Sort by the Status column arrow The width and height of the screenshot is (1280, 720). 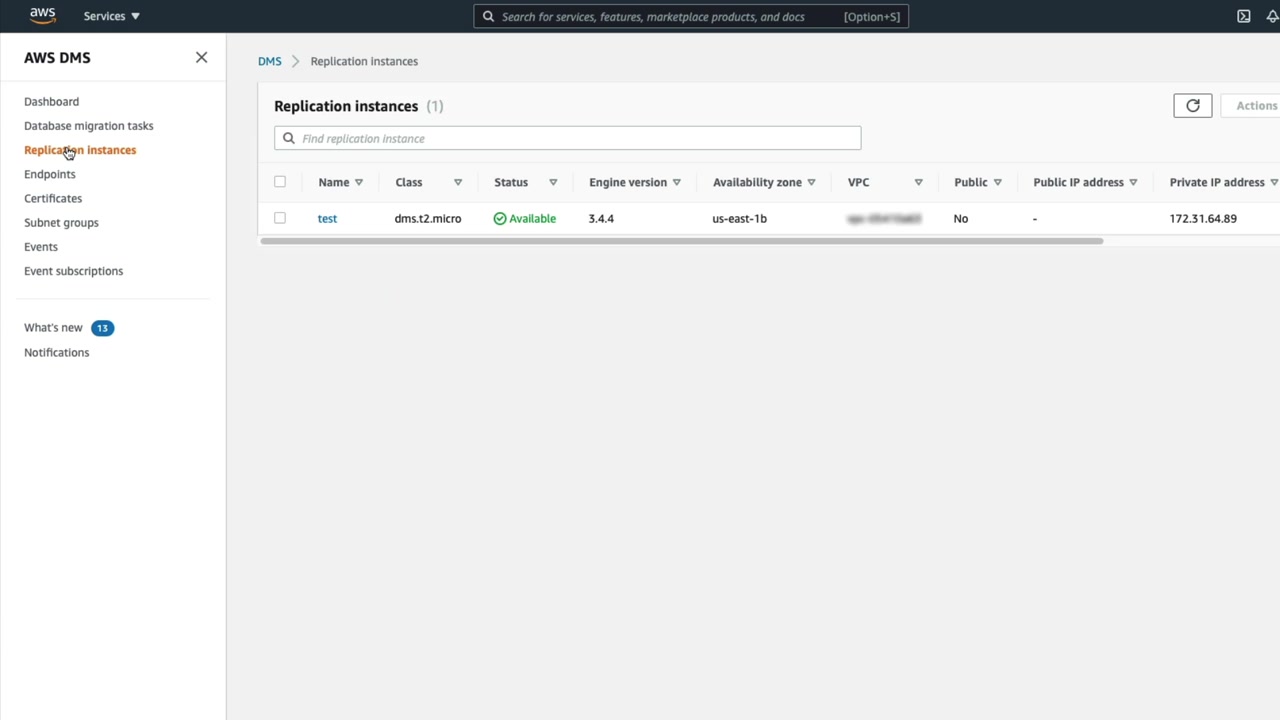coord(553,182)
